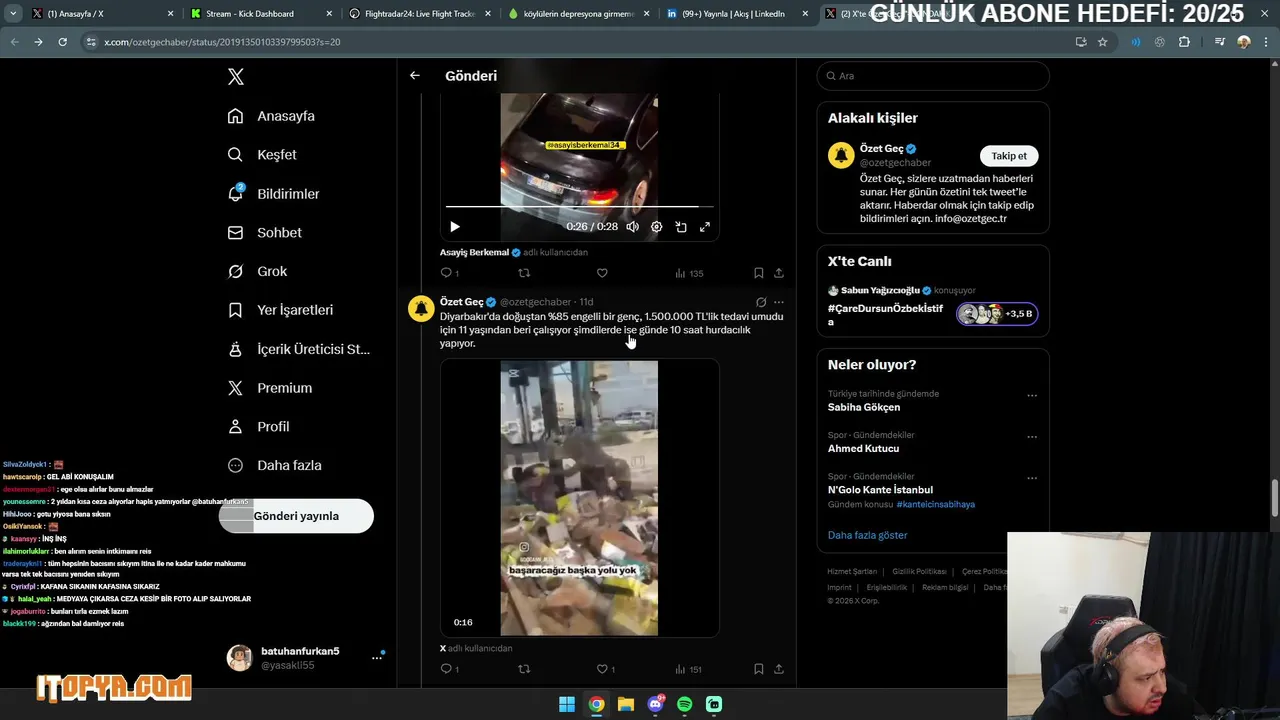
Task: Repost the Asayiş Berkemal video post
Action: (x=524, y=273)
